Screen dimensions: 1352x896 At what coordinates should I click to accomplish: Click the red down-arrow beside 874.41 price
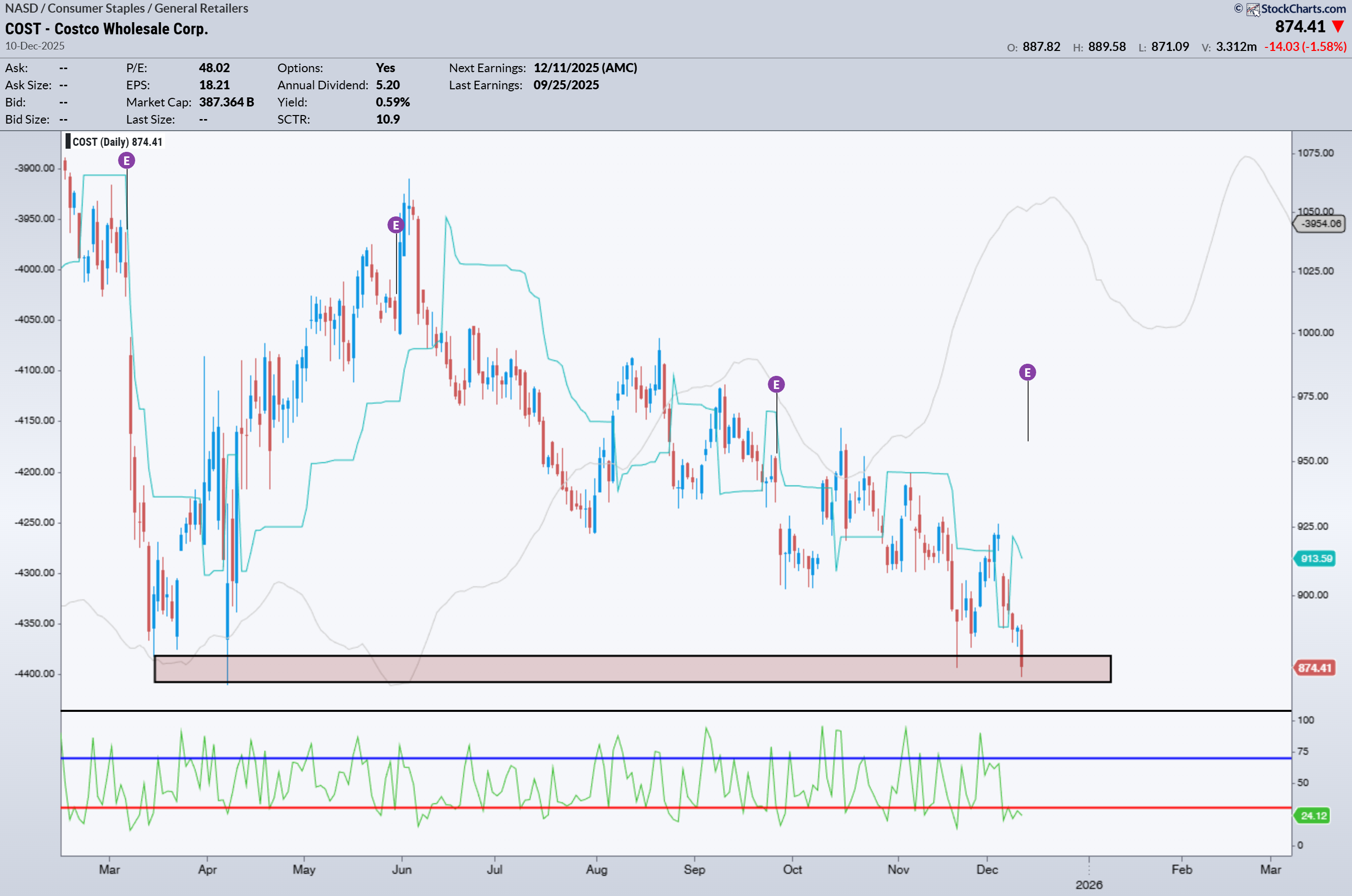pyautogui.click(x=1338, y=27)
